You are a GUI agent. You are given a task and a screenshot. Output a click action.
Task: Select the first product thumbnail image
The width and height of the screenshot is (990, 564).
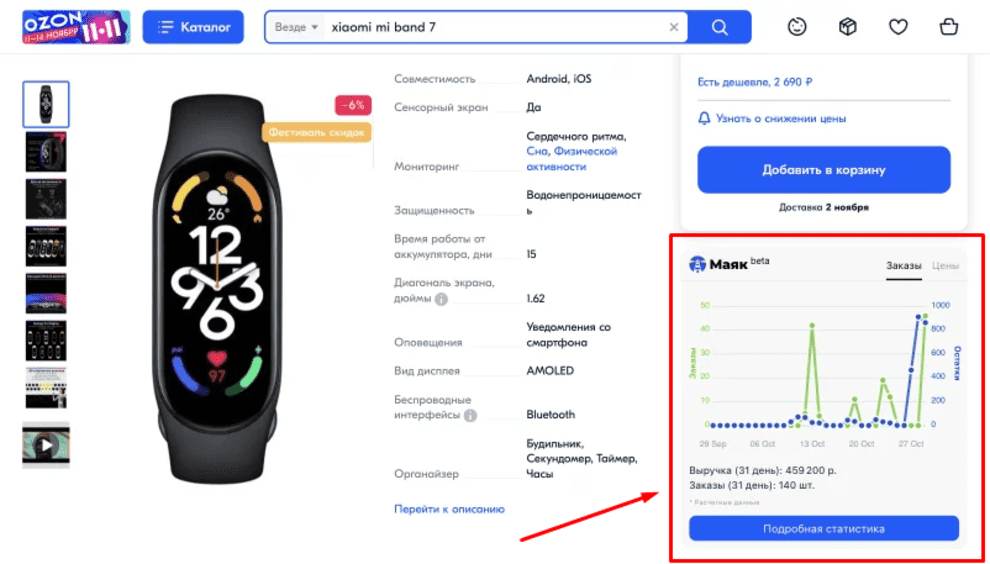coord(46,104)
